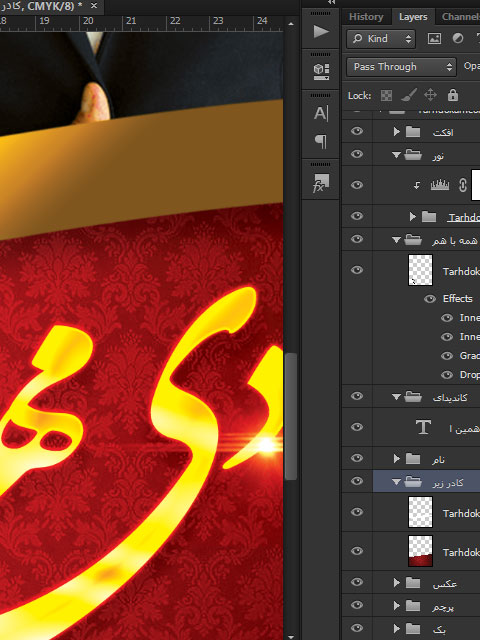Click the red-bottomed Tarhdok layer thumbnail
The image size is (480, 640).
tap(420, 551)
